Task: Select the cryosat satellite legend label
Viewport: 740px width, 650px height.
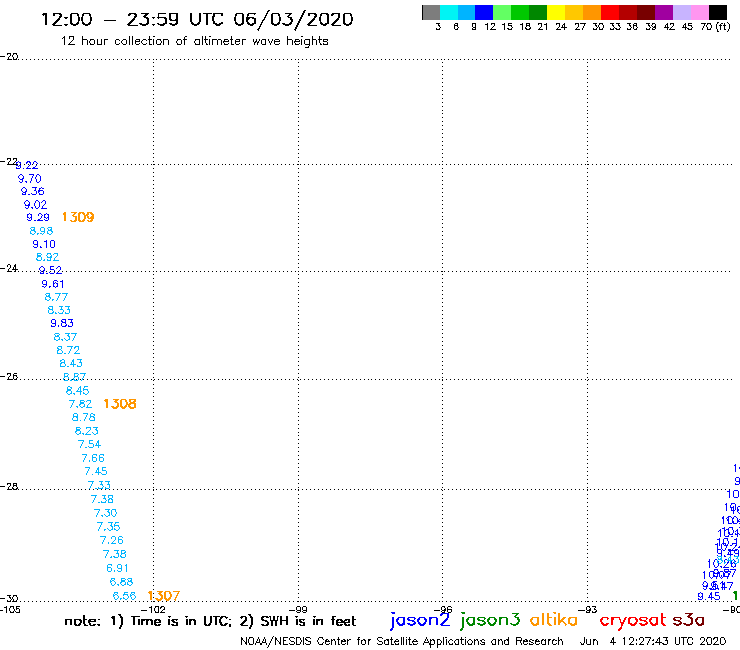Action: pyautogui.click(x=632, y=620)
